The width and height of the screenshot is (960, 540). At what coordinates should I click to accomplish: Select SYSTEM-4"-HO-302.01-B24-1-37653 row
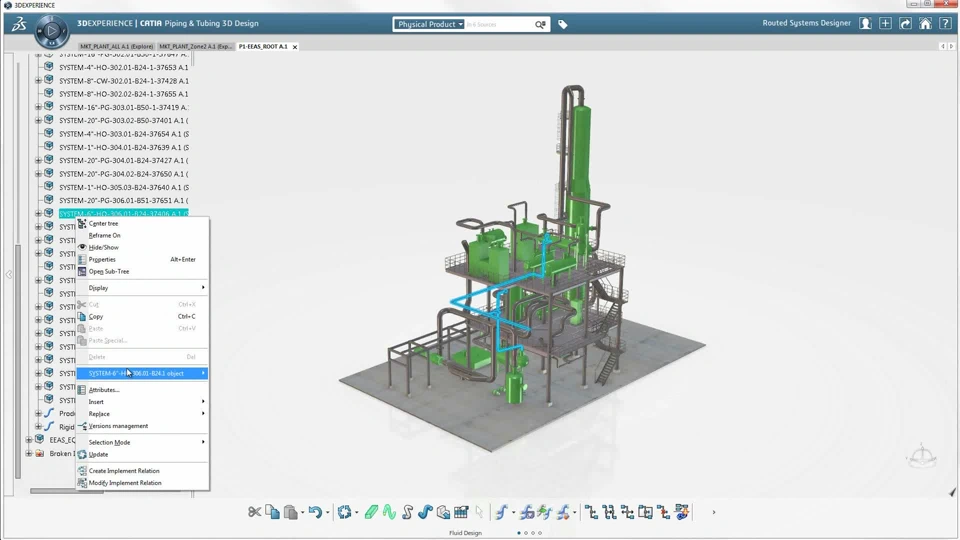tap(124, 67)
